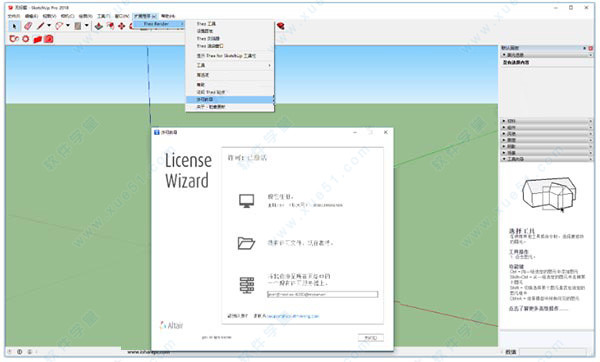The image size is (600, 362).
Task: Activate the Push/Pull tool
Action: (99, 26)
